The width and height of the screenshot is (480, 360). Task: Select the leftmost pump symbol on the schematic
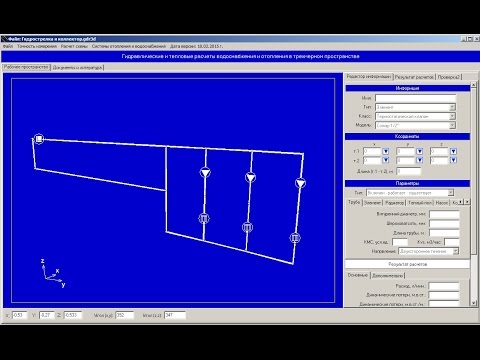click(205, 173)
